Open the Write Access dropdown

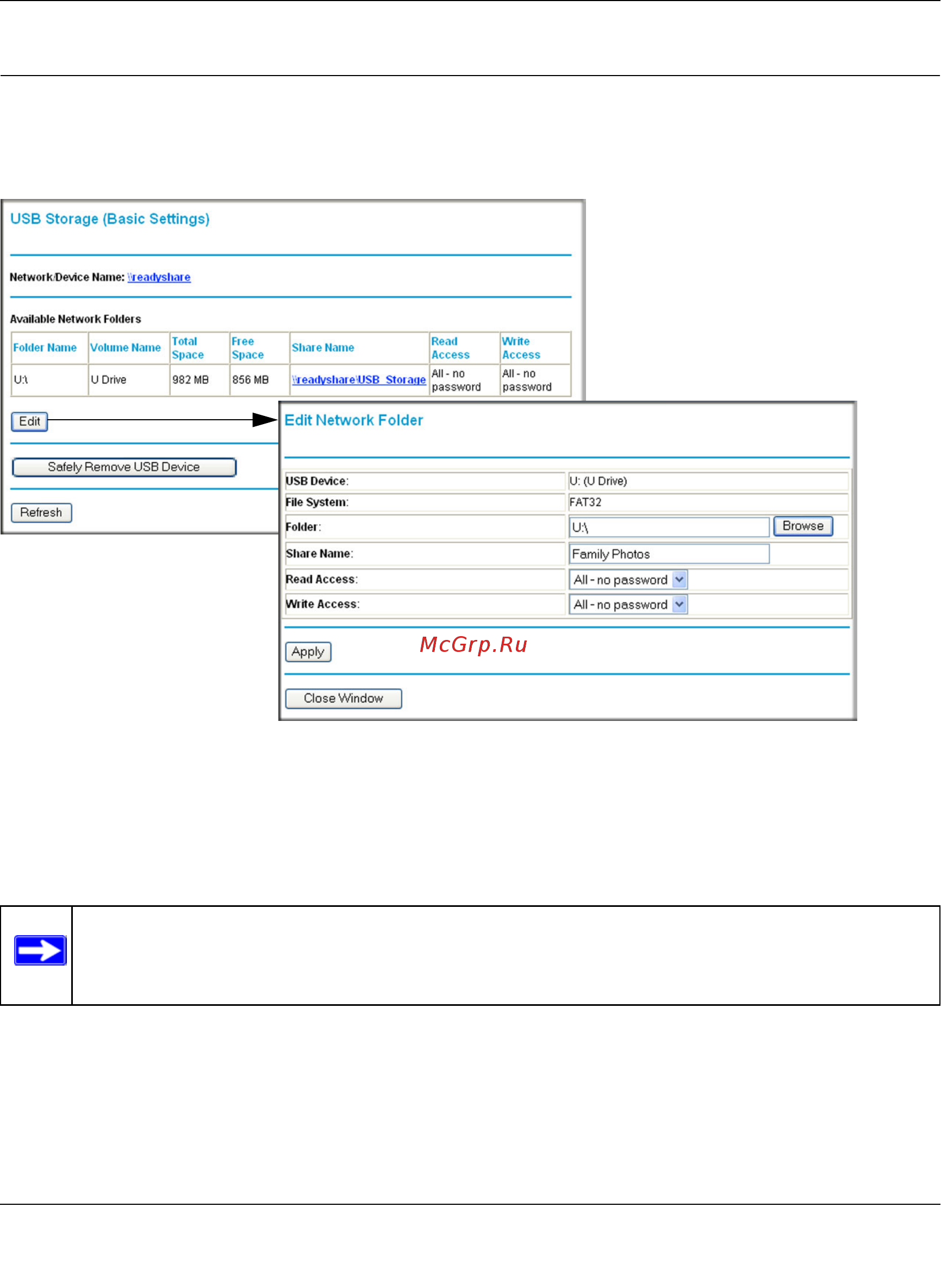point(628,605)
